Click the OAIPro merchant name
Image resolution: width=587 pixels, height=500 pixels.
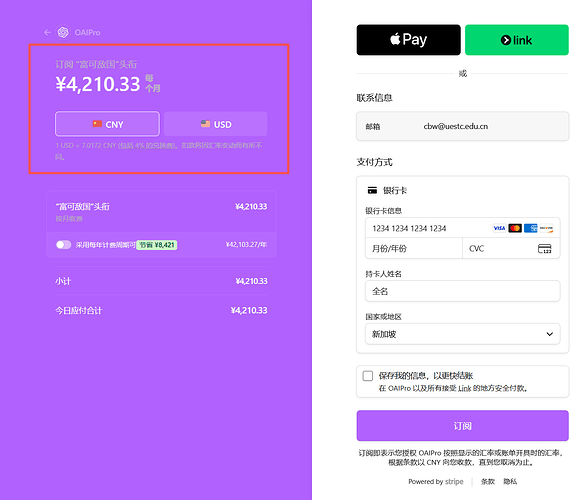click(87, 33)
